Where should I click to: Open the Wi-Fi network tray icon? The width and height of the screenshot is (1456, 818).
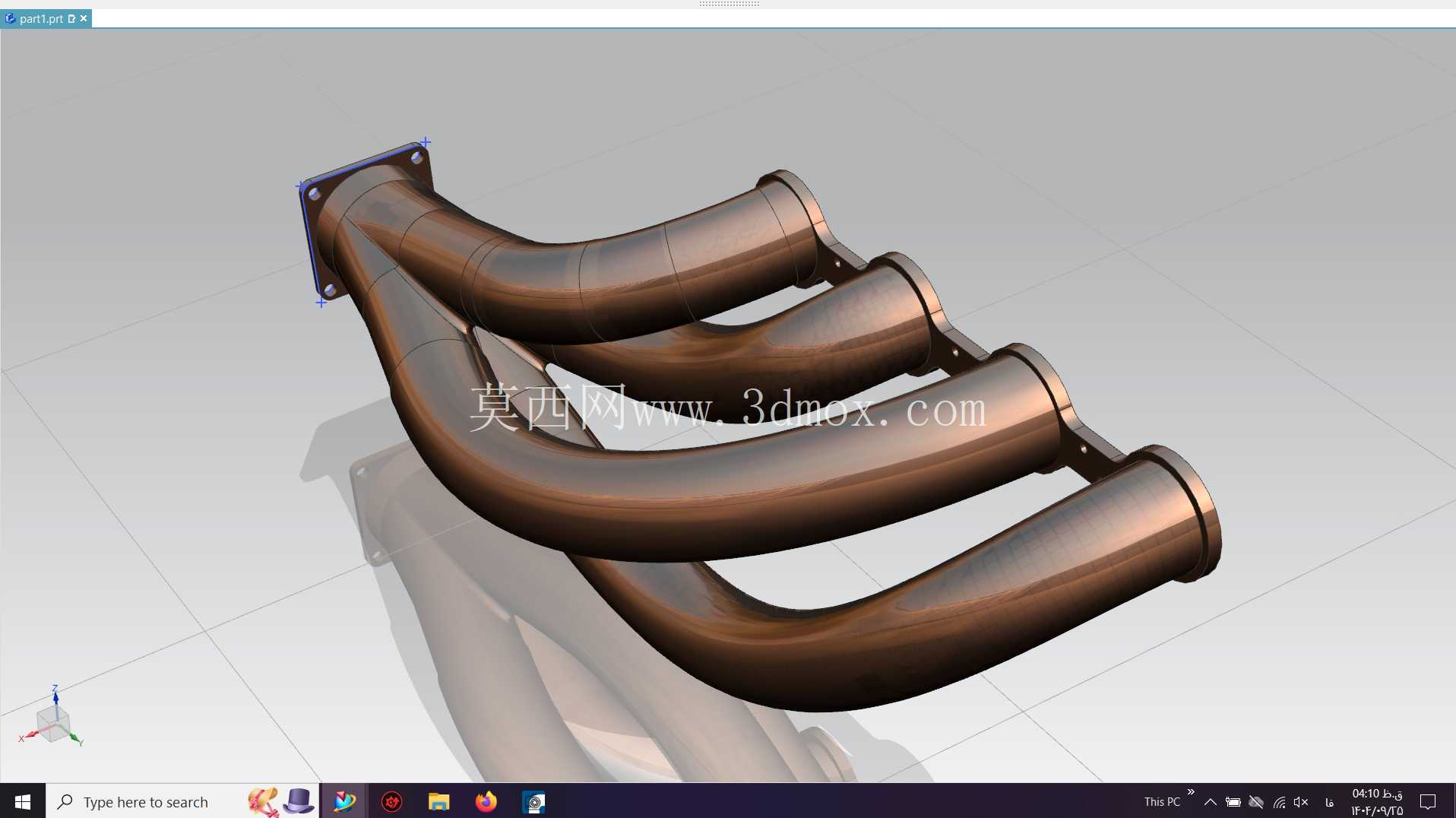pos(1279,802)
